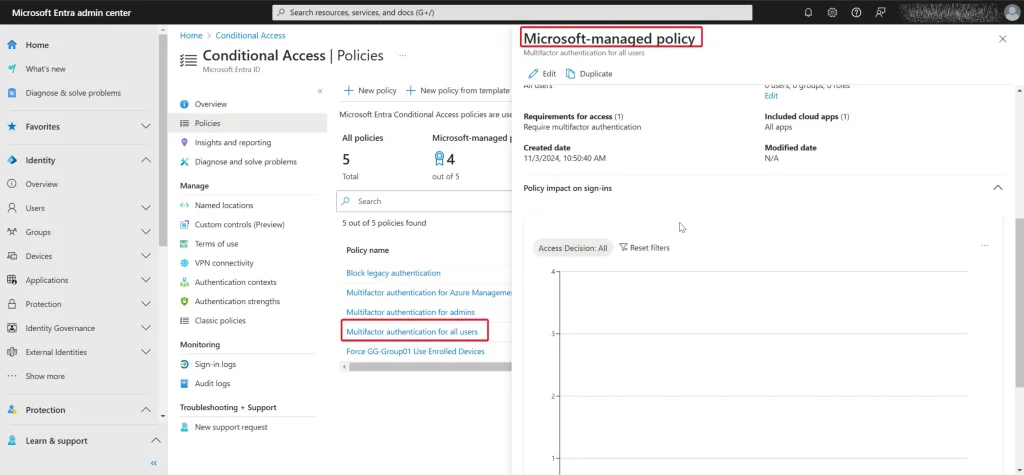Close the Microsoft-managed policy panel

click(1002, 39)
